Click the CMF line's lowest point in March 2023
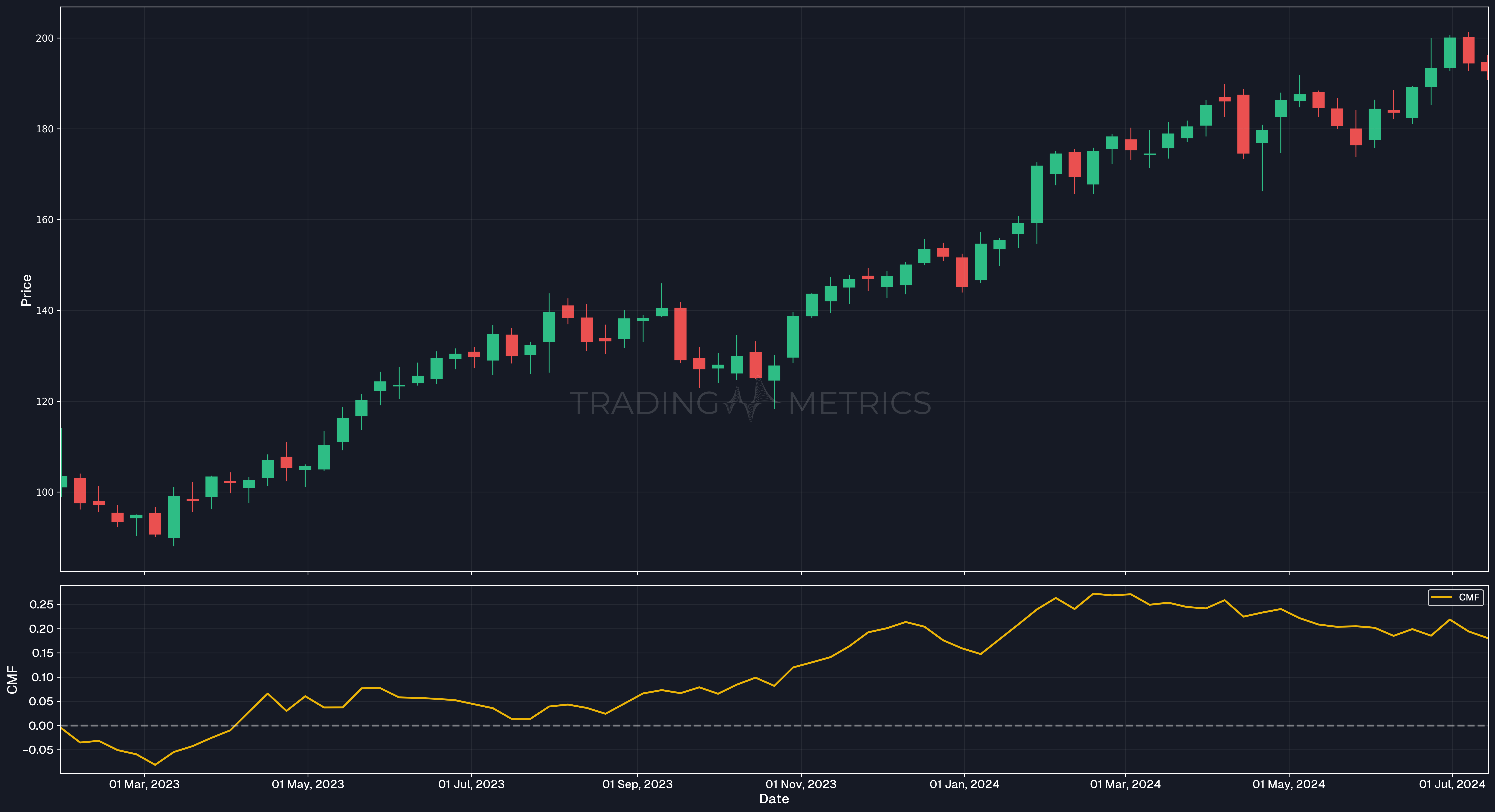The image size is (1495, 812). [x=155, y=764]
